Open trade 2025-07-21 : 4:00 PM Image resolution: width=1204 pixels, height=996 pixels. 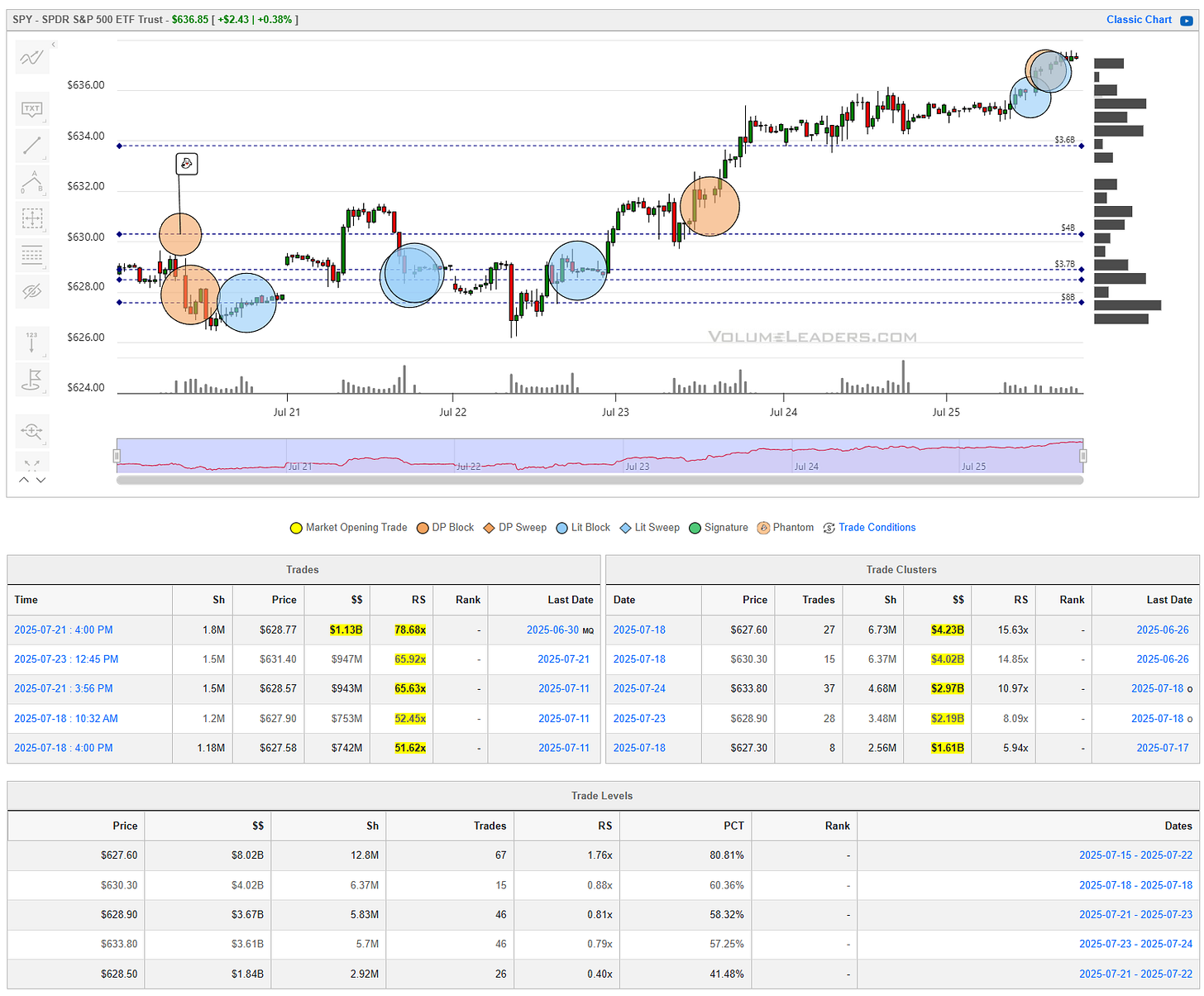coord(64,630)
